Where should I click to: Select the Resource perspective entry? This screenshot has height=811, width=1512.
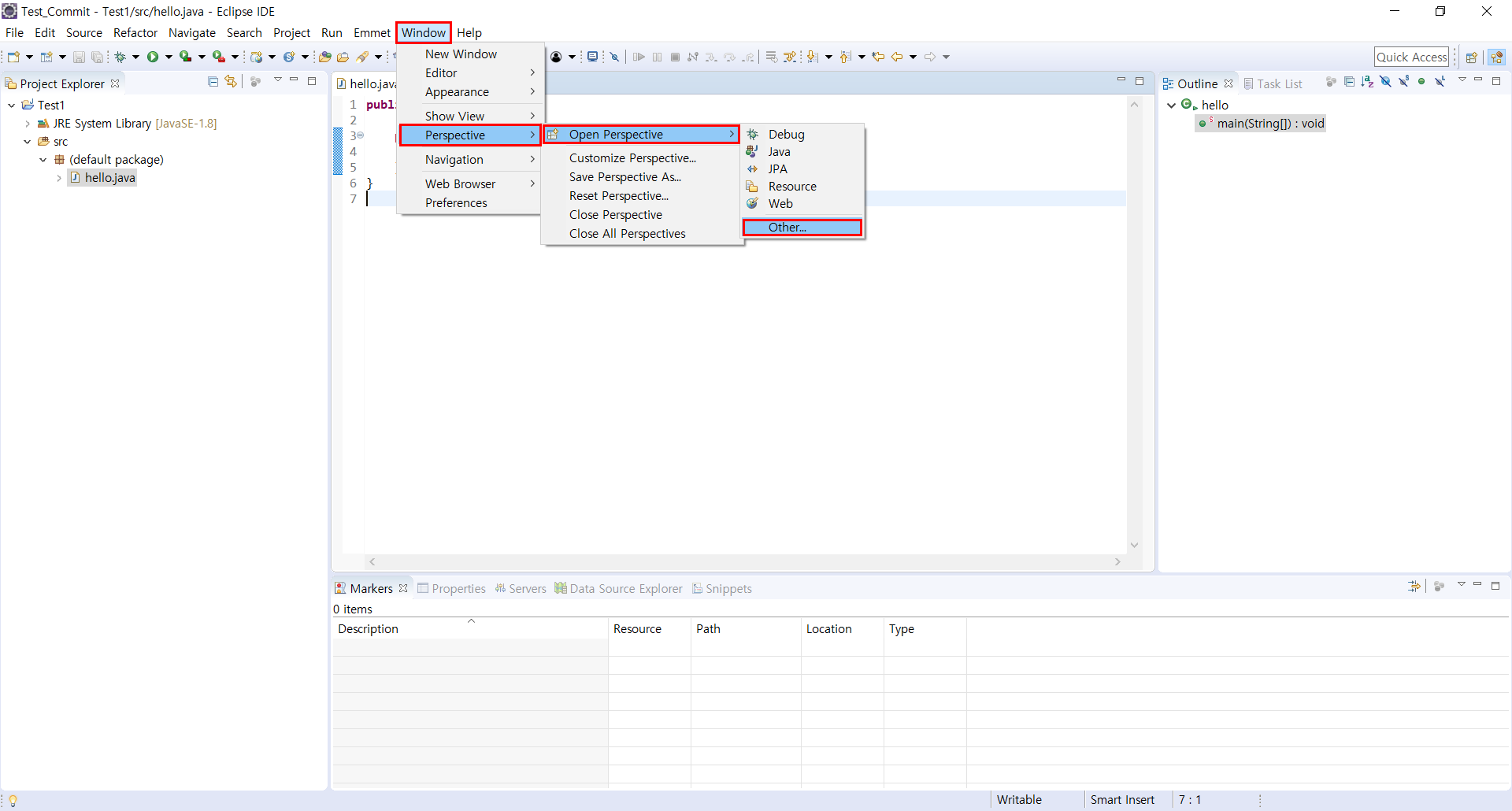(x=803, y=187)
